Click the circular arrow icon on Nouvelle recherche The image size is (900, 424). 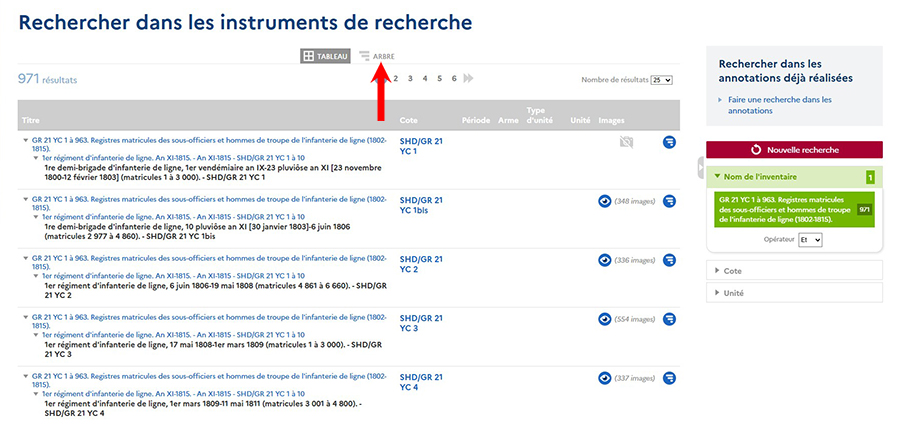pos(756,150)
